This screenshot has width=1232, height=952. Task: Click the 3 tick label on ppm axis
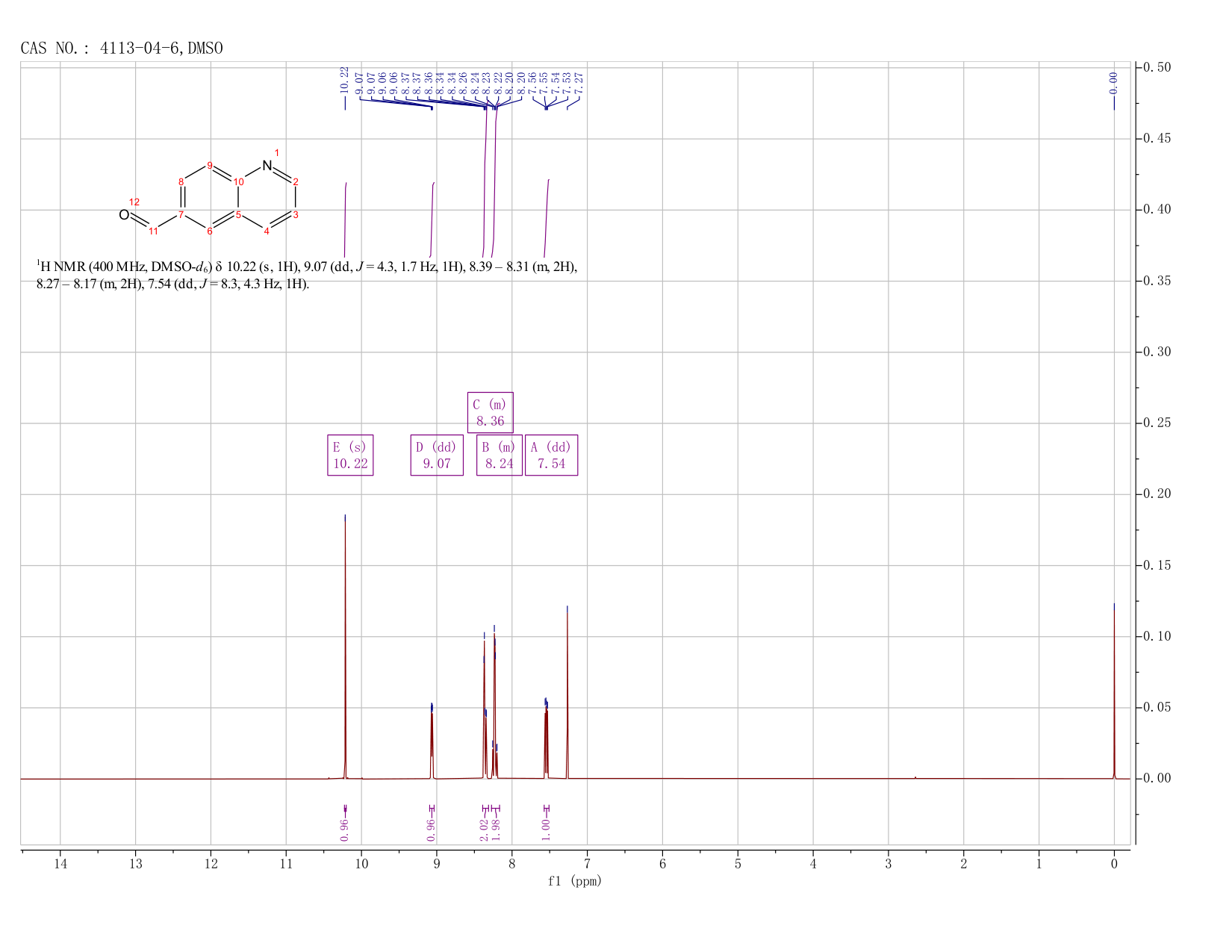(889, 864)
